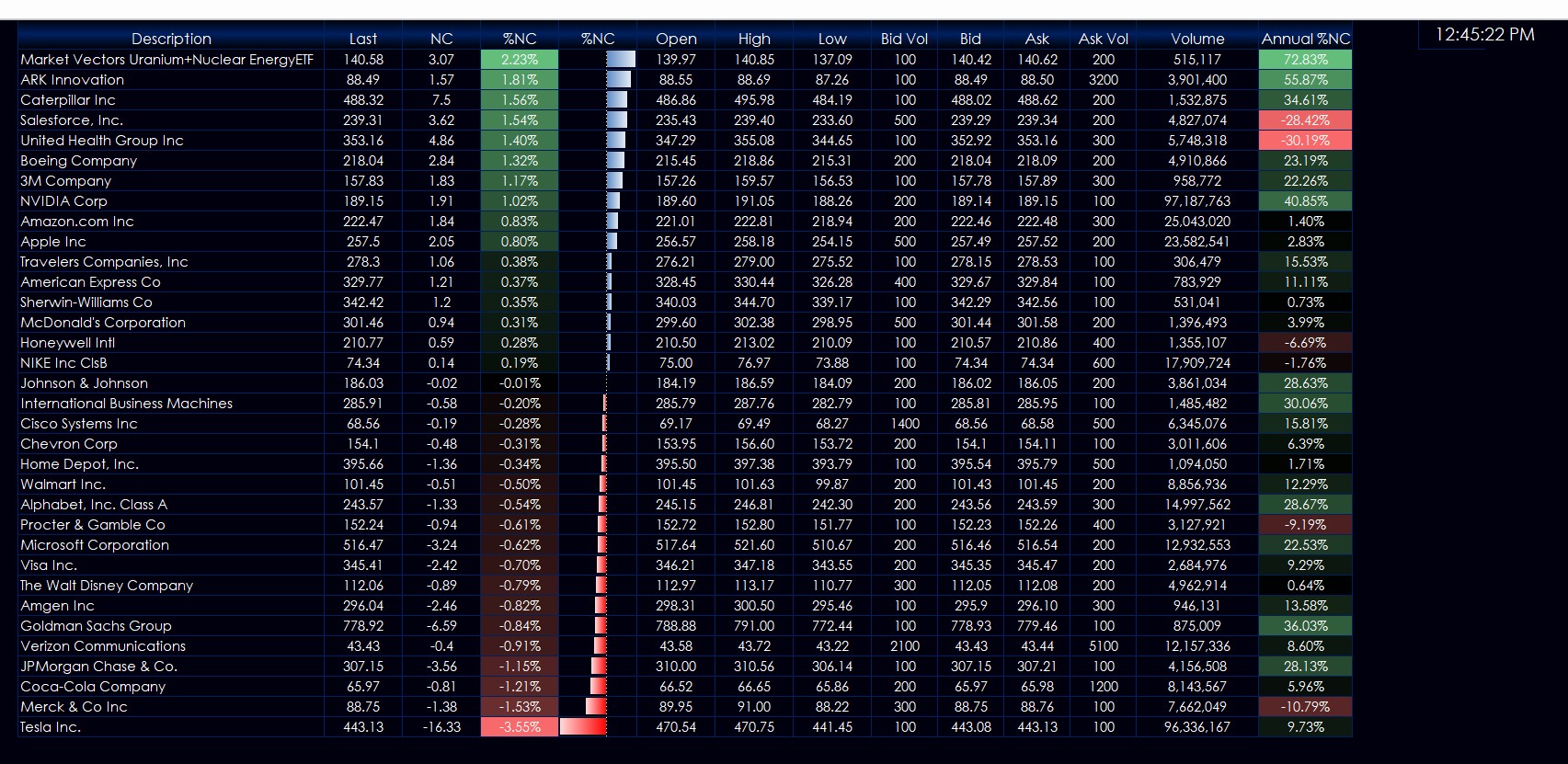Click Tesla's red -3.55% change cell
Image resolution: width=1568 pixels, height=764 pixels.
click(520, 727)
